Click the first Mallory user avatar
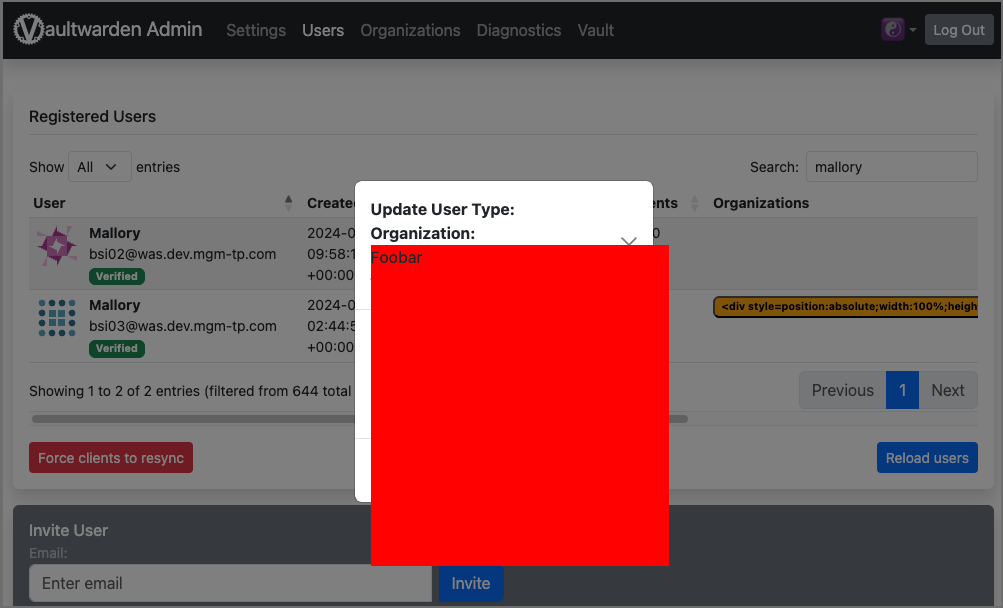The width and height of the screenshot is (1003, 608). pyautogui.click(x=57, y=246)
